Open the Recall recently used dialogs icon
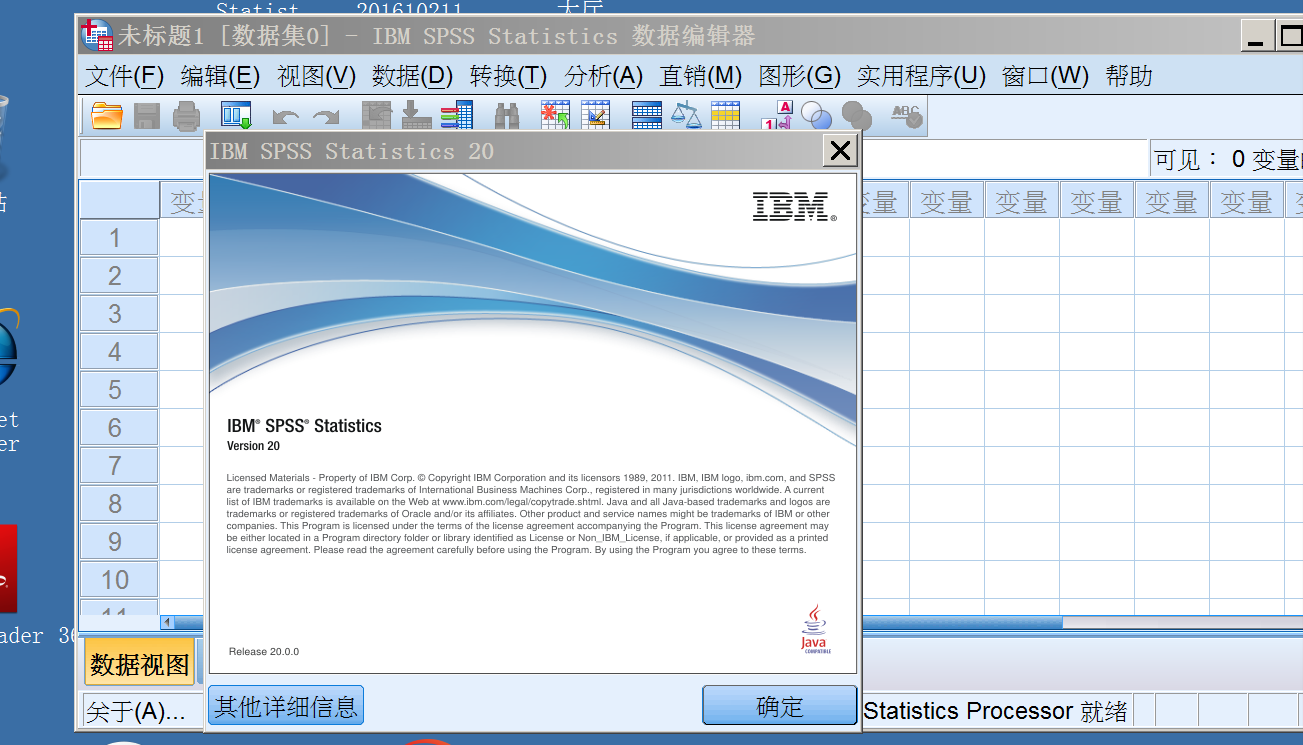Screen dimensions: 1303x745 pos(236,116)
